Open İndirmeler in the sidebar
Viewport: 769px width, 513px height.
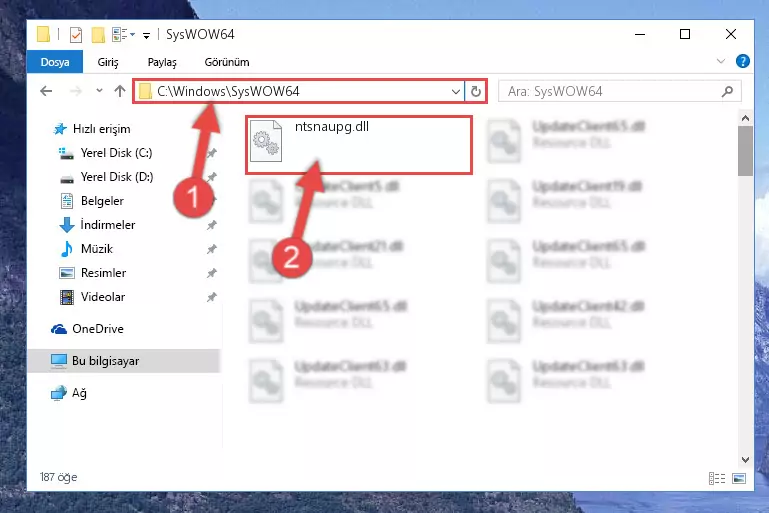pyautogui.click(x=97, y=225)
